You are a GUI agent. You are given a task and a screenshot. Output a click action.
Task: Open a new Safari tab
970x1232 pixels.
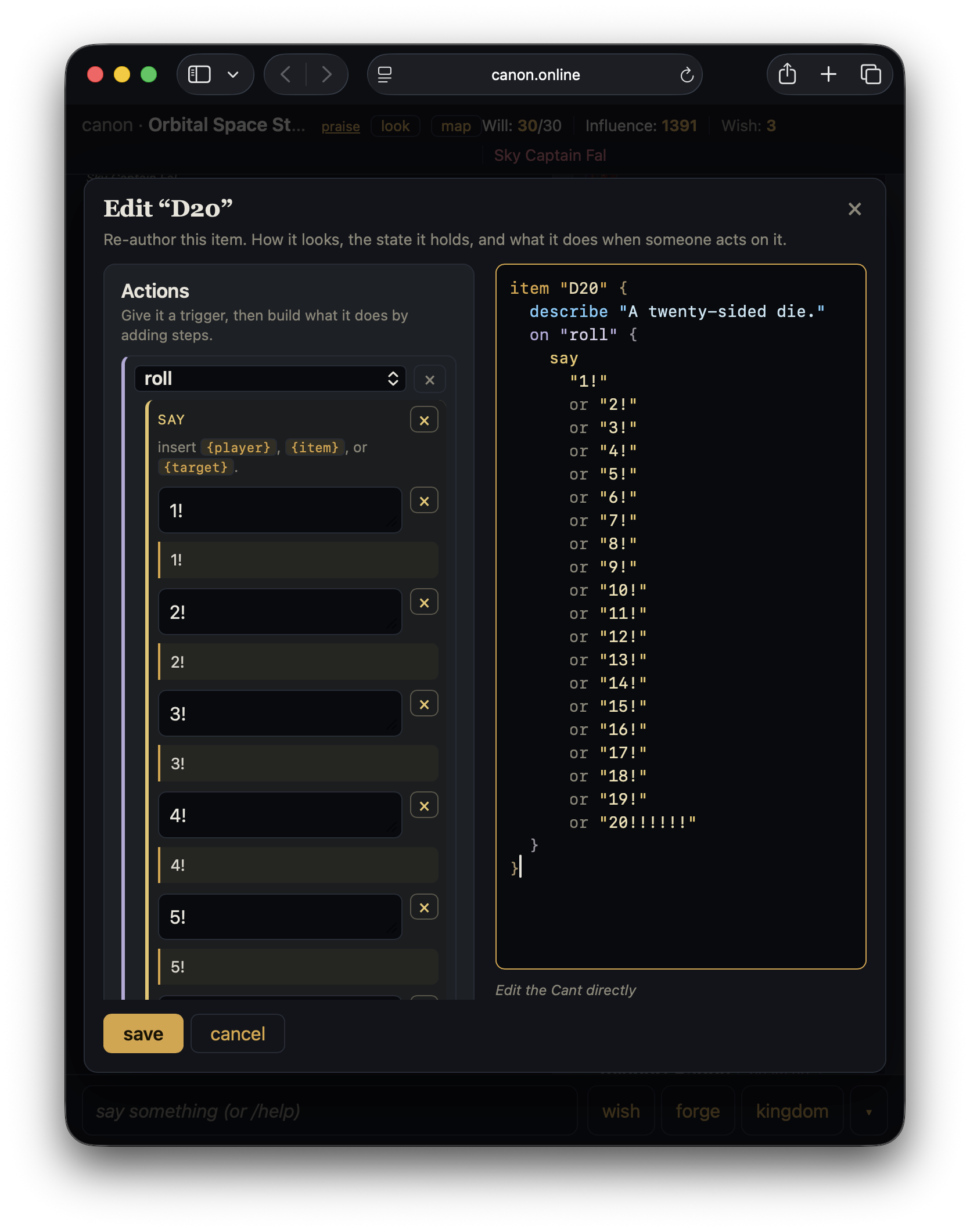pos(828,74)
